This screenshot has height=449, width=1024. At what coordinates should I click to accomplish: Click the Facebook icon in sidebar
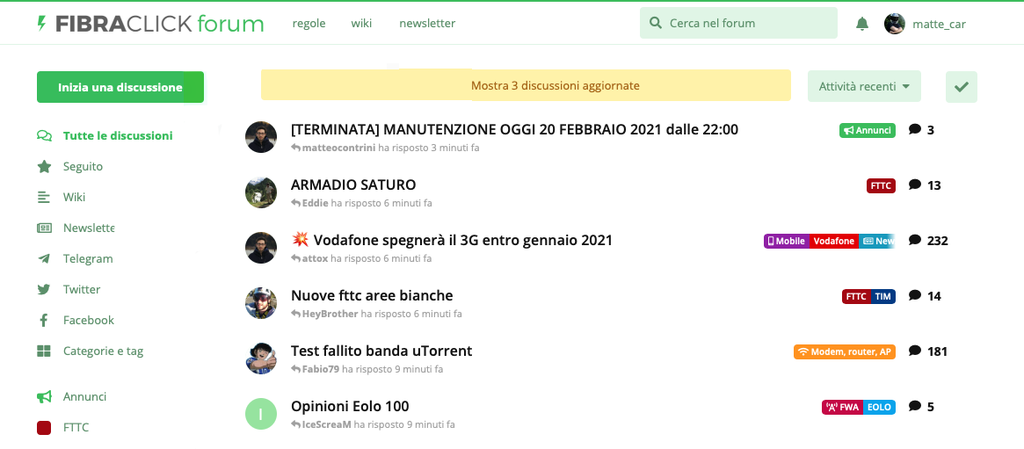coord(44,320)
